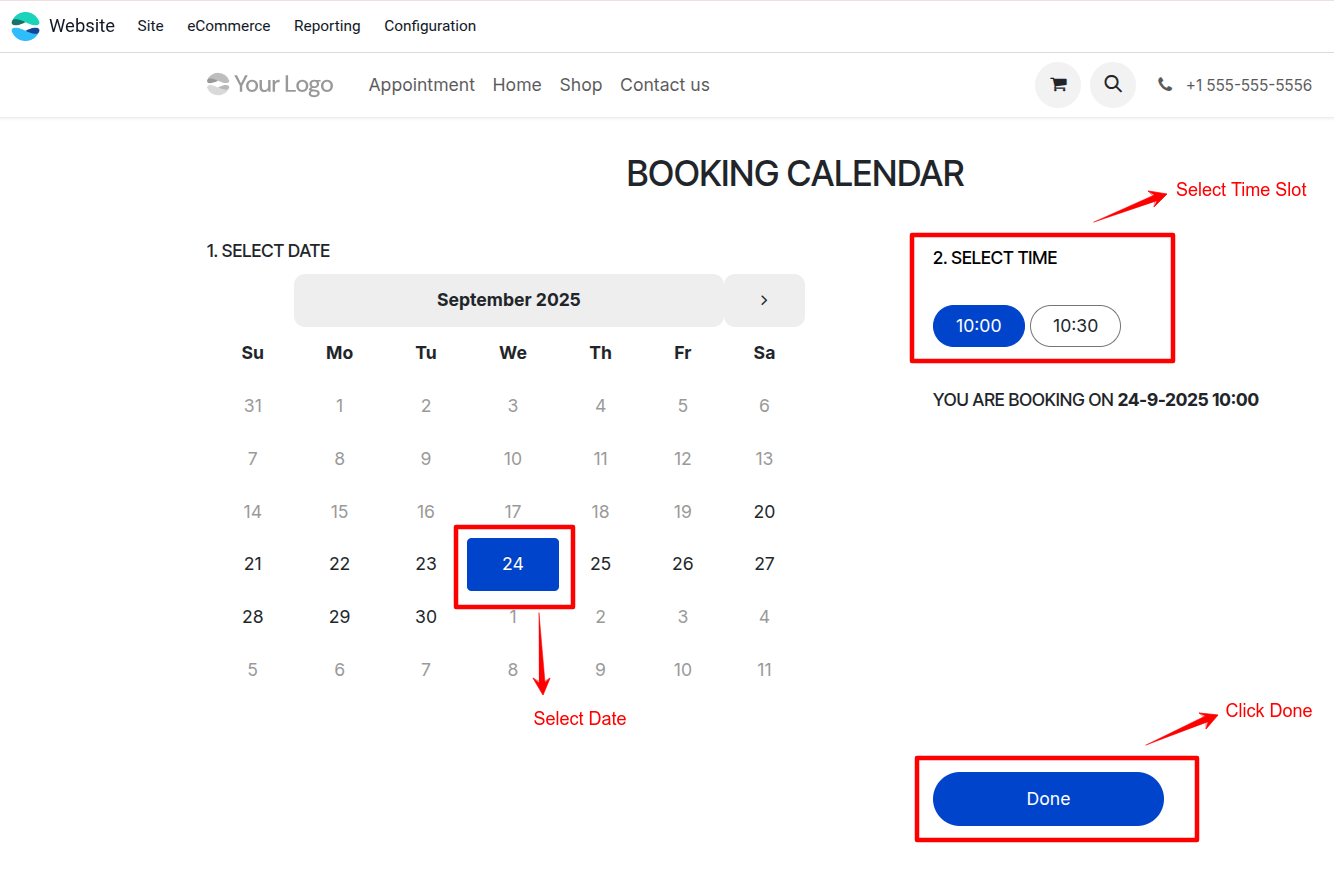Click the phone handset icon in the header

click(1165, 85)
